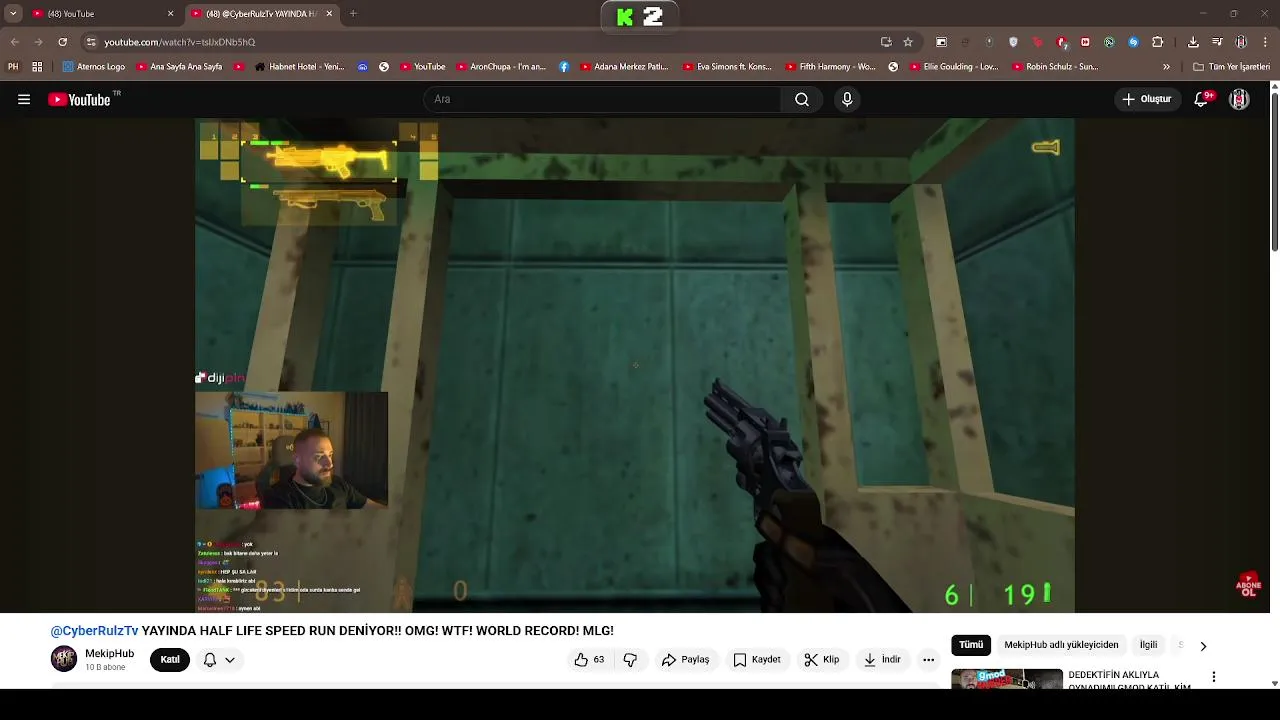Open Fifth Harmony bookmark

831,67
